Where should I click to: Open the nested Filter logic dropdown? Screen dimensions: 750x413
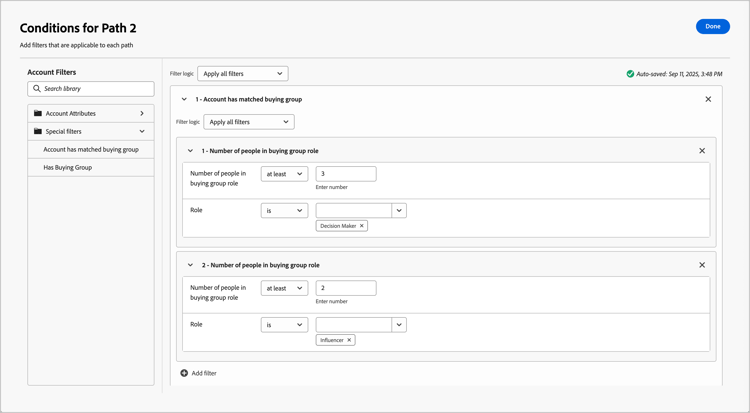(x=249, y=122)
